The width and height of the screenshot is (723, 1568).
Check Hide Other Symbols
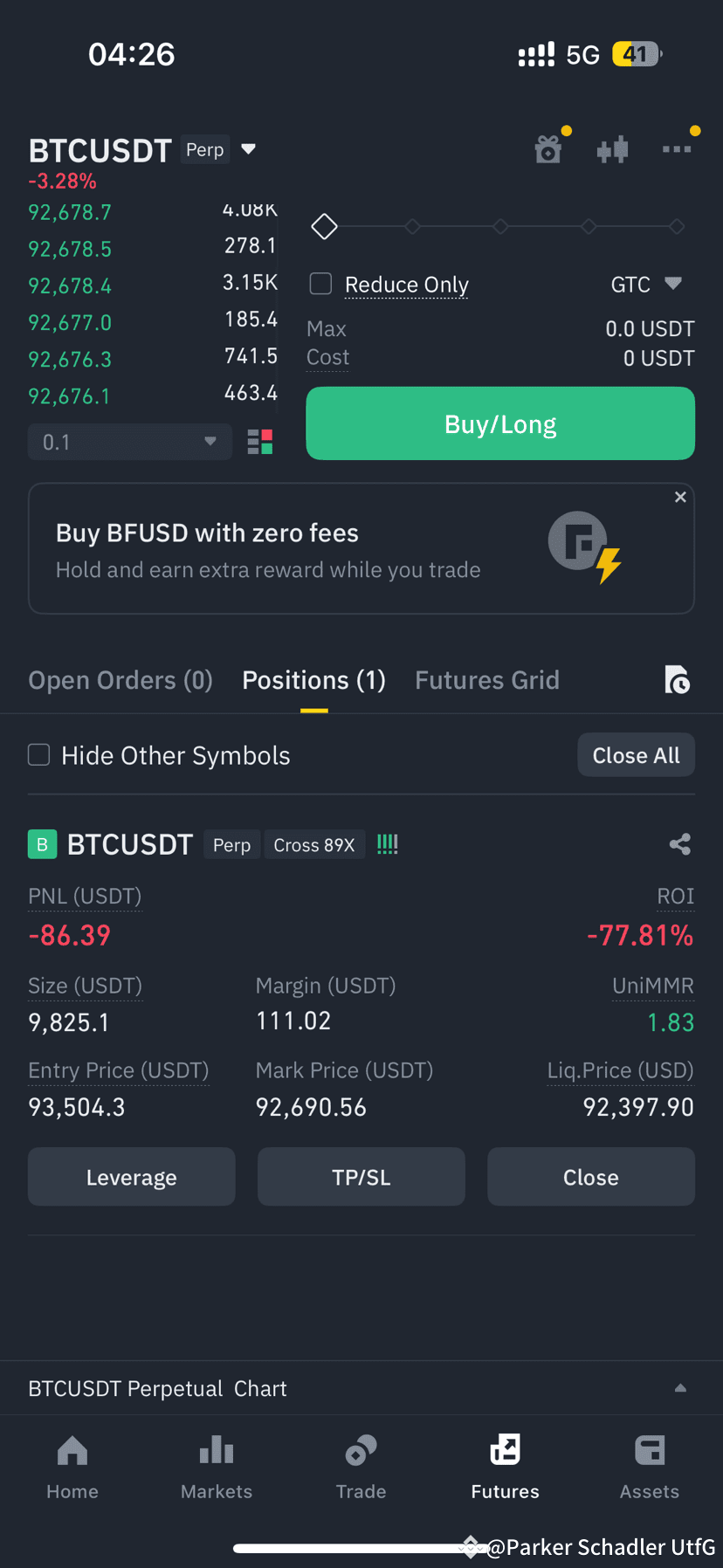coord(39,754)
